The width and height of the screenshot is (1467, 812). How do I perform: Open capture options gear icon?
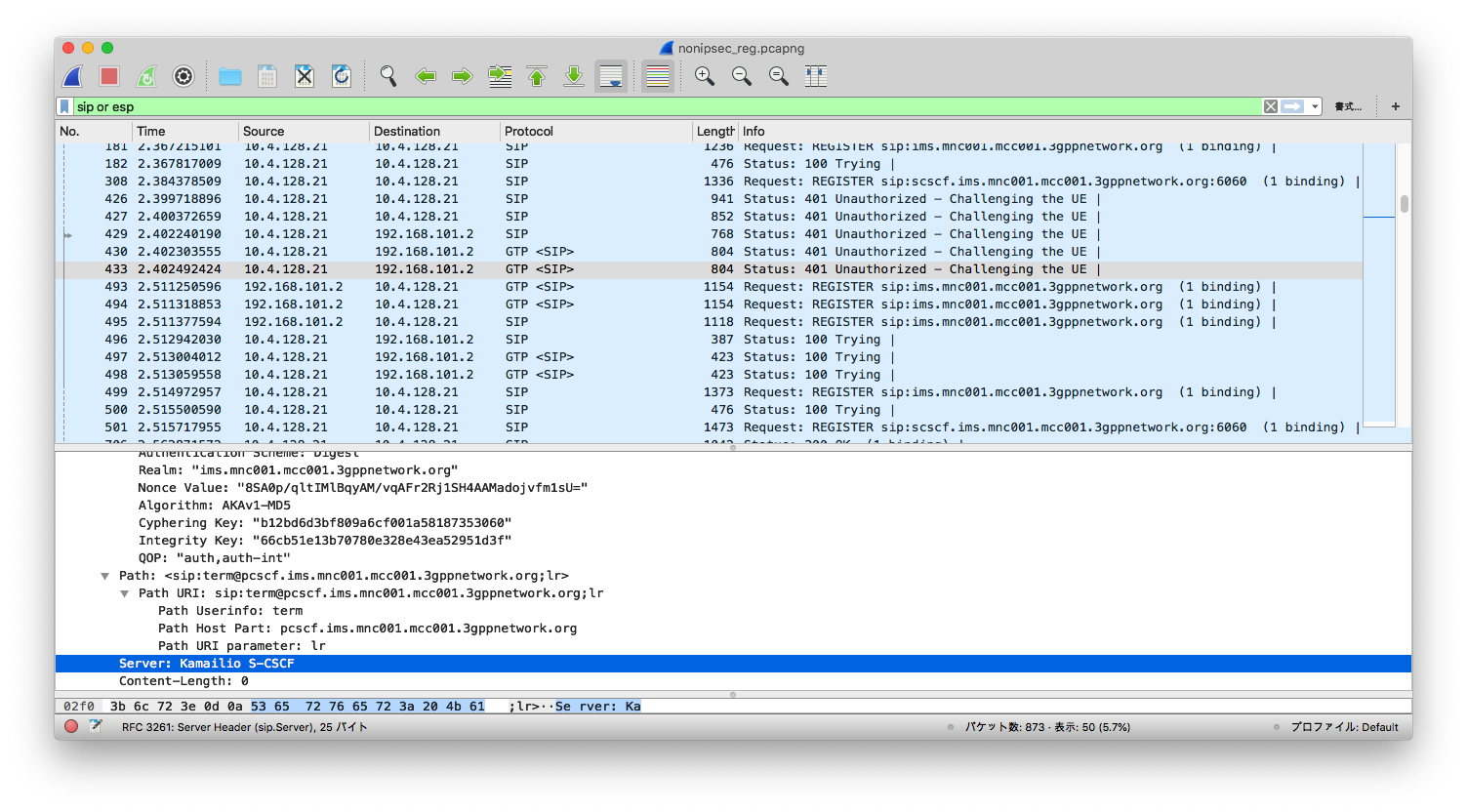183,76
